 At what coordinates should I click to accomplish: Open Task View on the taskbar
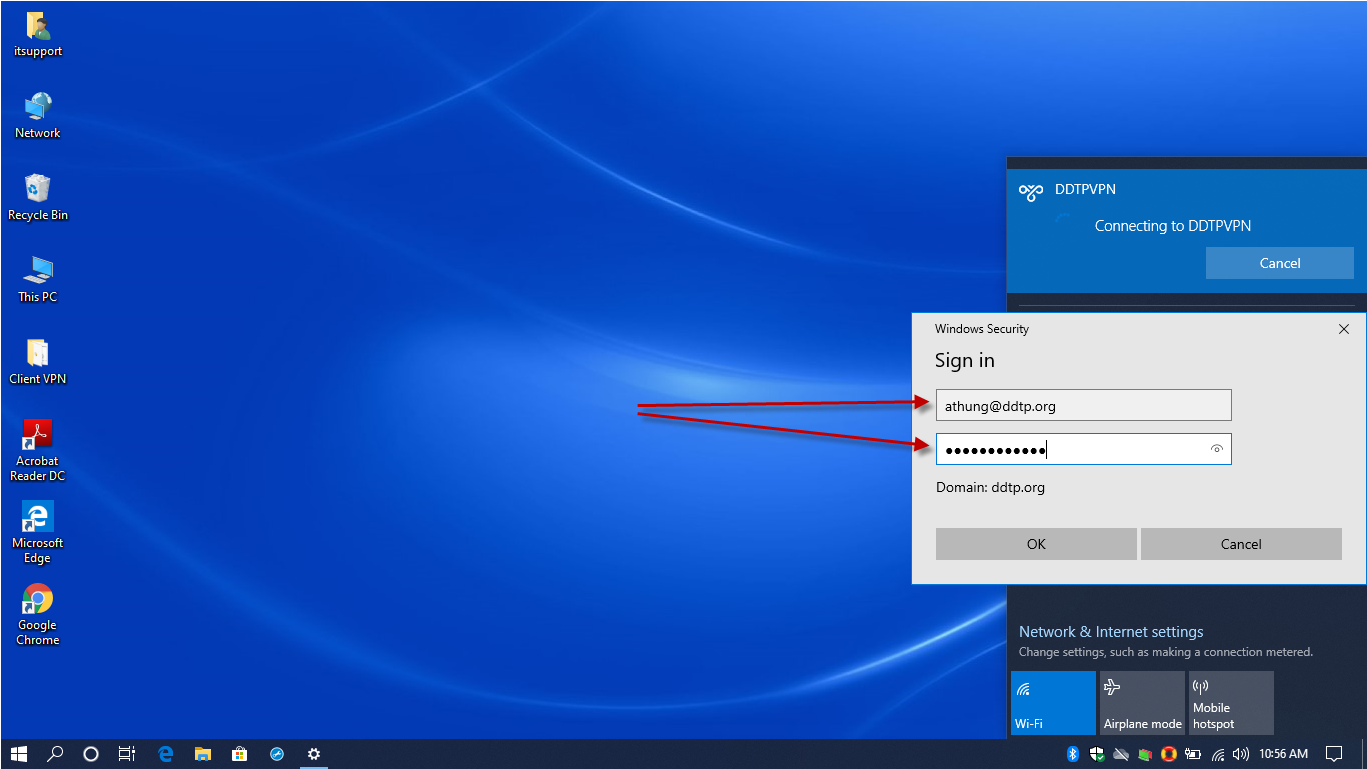tap(127, 754)
